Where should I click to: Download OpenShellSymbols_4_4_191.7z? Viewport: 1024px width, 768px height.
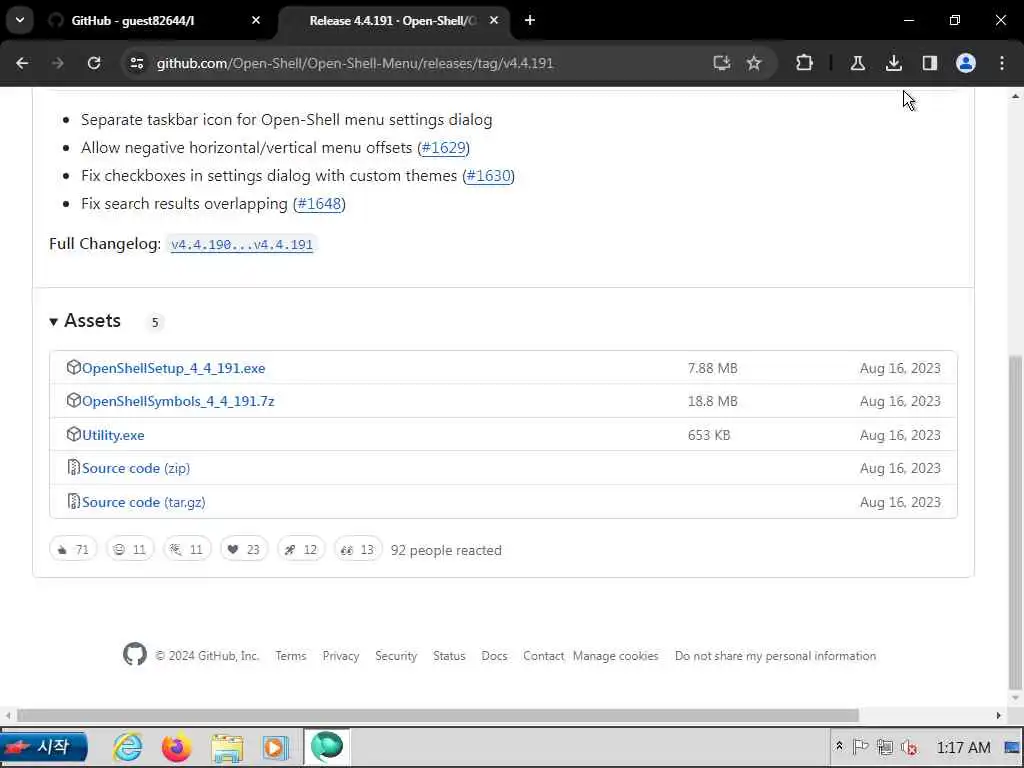click(x=178, y=401)
